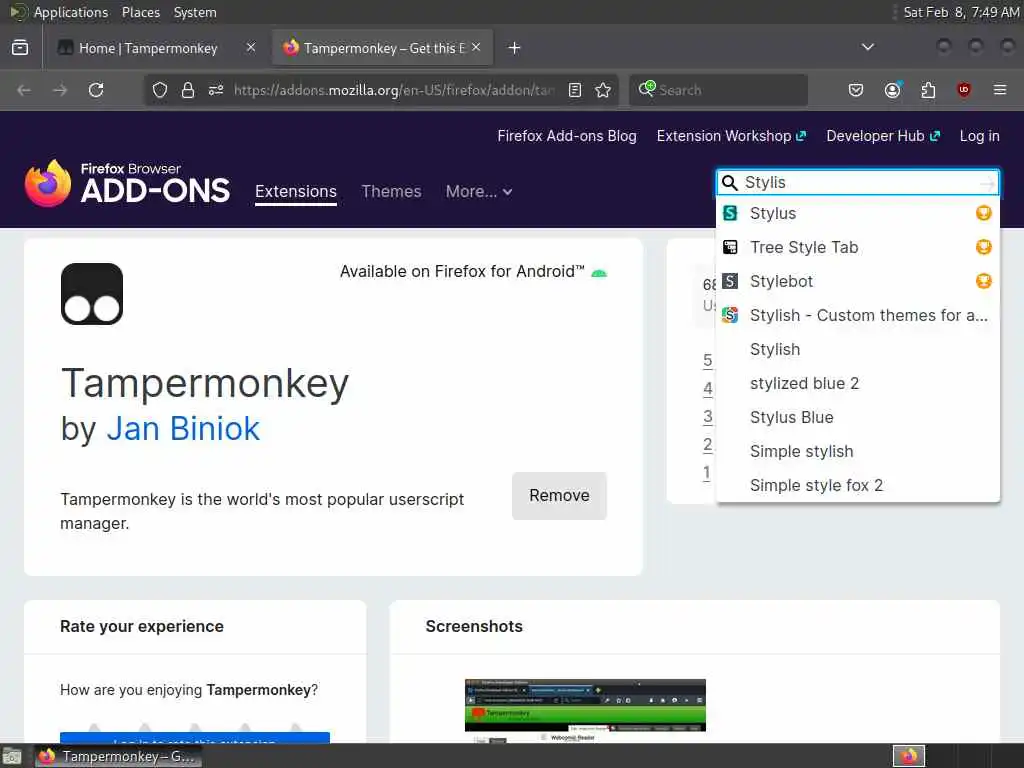Toggle Reader View icon in address bar

[x=575, y=90]
